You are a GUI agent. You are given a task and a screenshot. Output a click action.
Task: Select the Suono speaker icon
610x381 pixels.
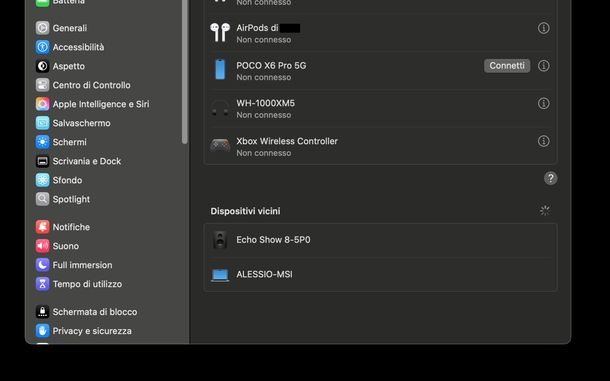point(42,246)
